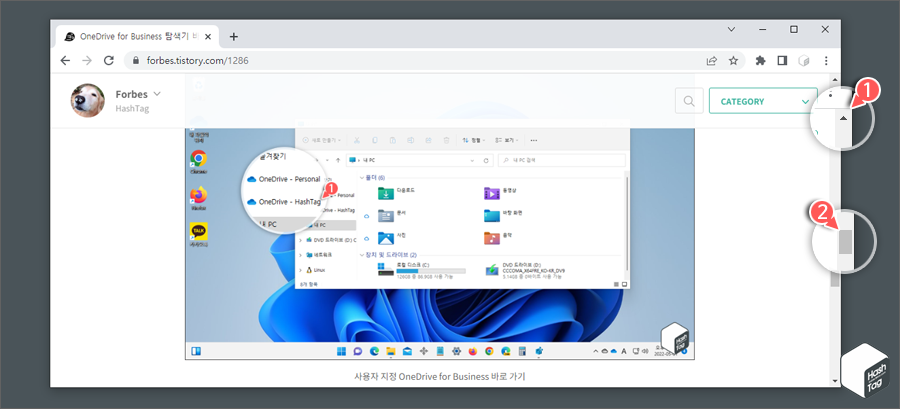
Task: Select 로컬 디스크 (C:) drive in embedded Explorer
Action: [x=422, y=270]
